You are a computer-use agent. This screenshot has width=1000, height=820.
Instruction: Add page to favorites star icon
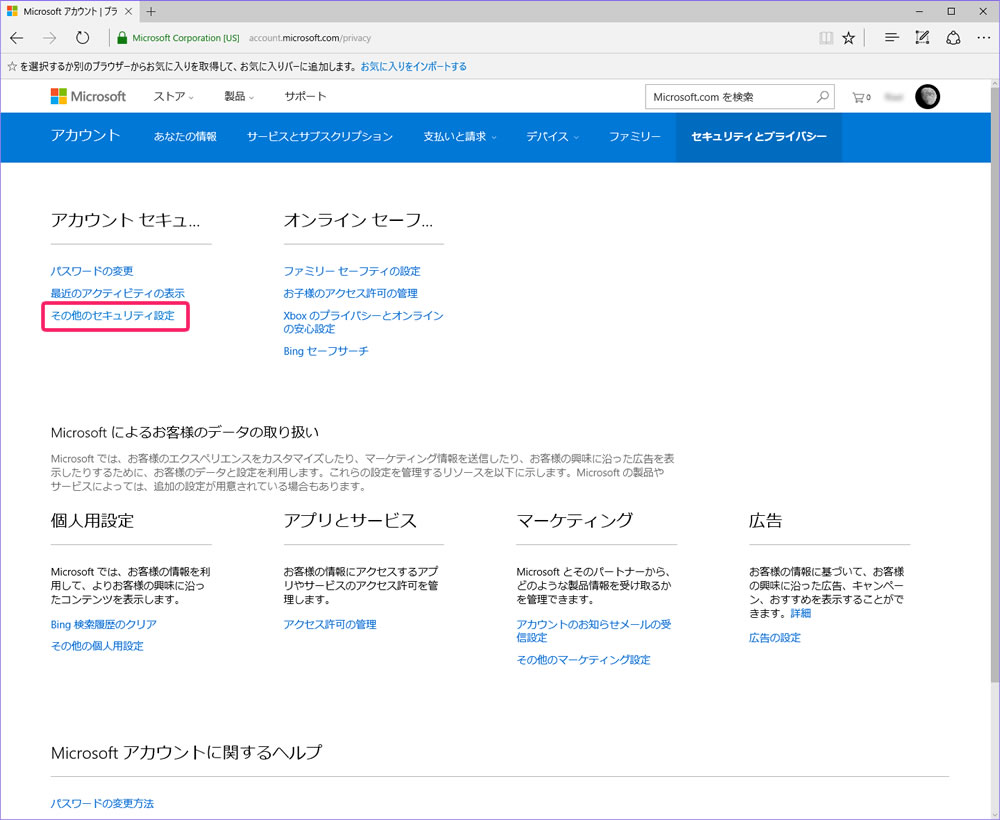(848, 38)
